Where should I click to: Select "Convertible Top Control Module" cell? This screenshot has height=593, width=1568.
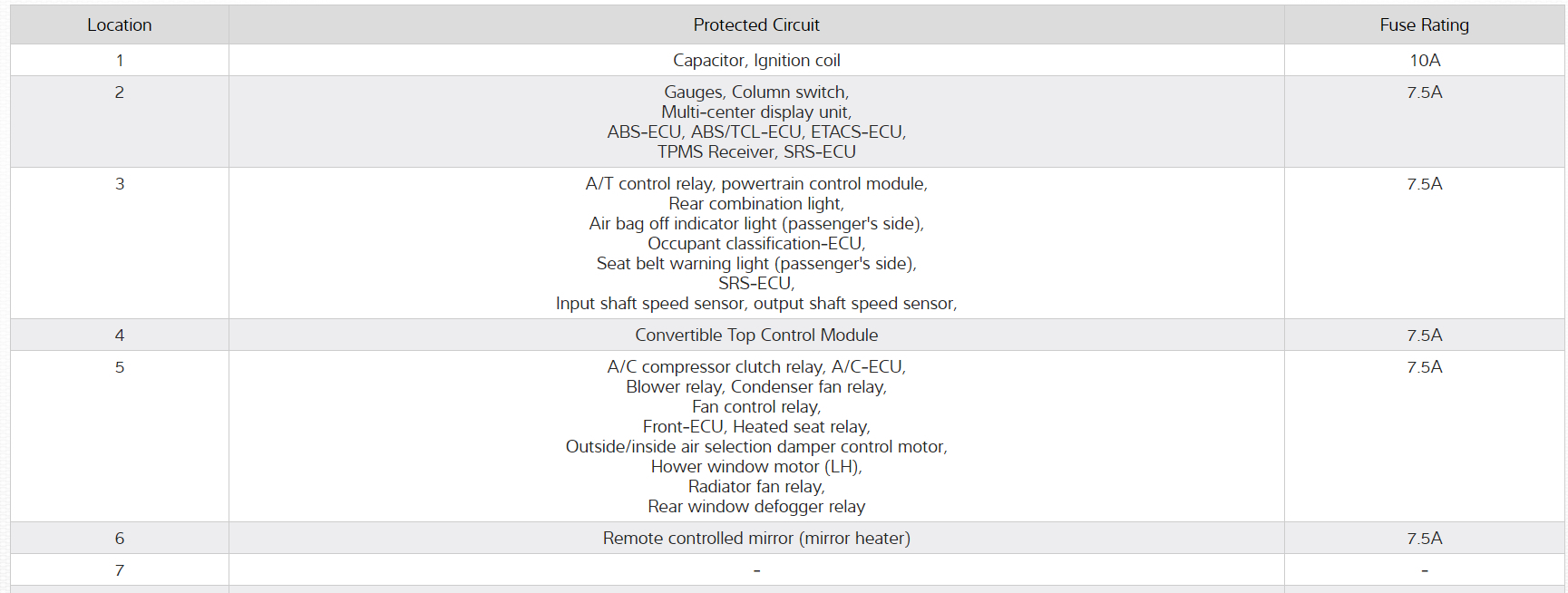756,335
